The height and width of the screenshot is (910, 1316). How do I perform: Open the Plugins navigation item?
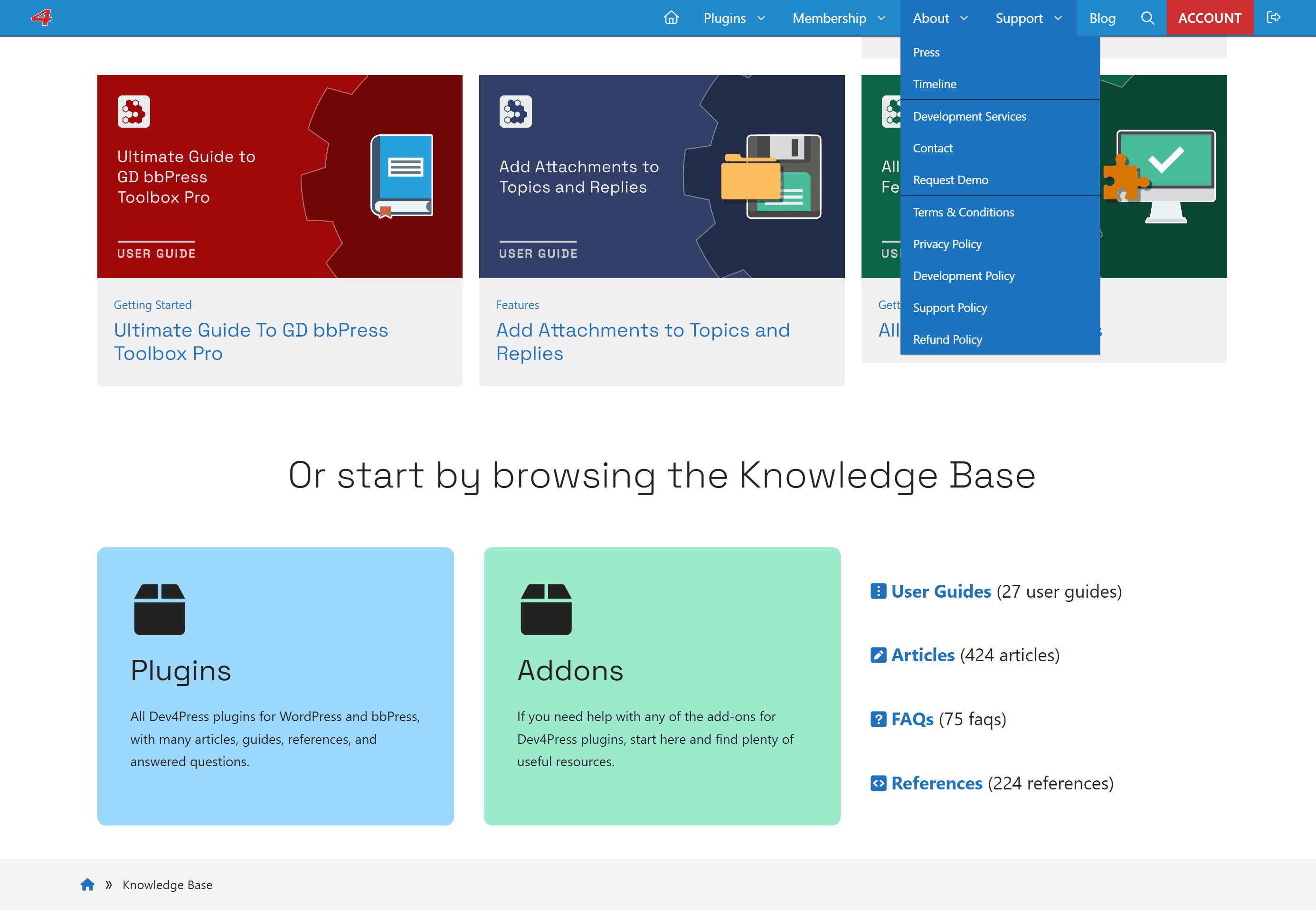[x=724, y=18]
